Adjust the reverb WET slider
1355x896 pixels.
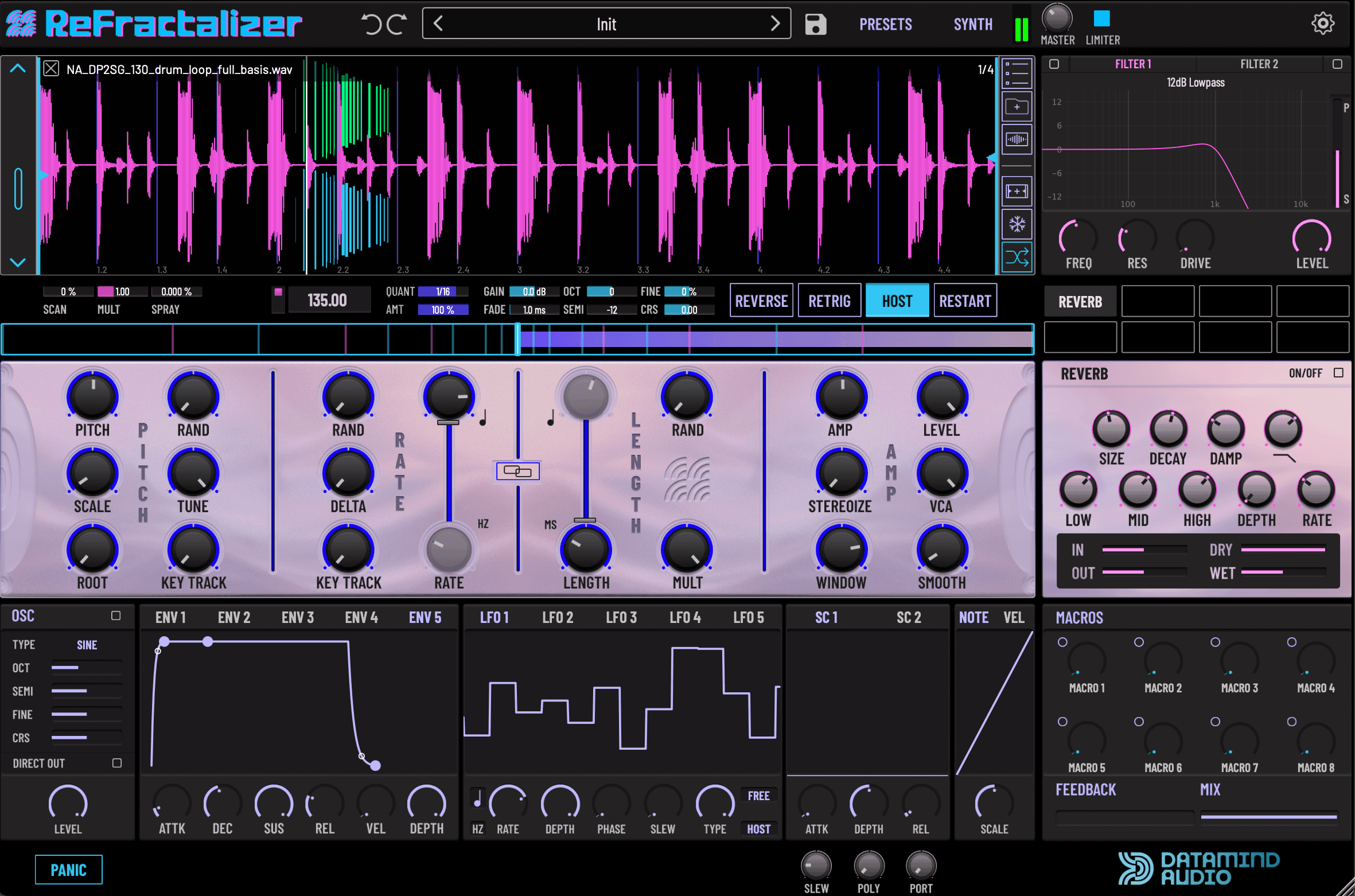(1283, 572)
